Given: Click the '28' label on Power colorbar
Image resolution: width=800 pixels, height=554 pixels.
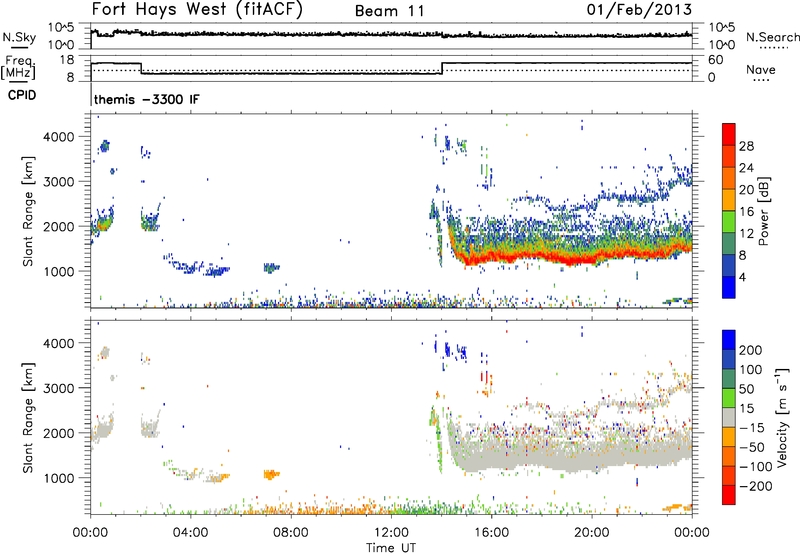Looking at the screenshot, I should [746, 146].
